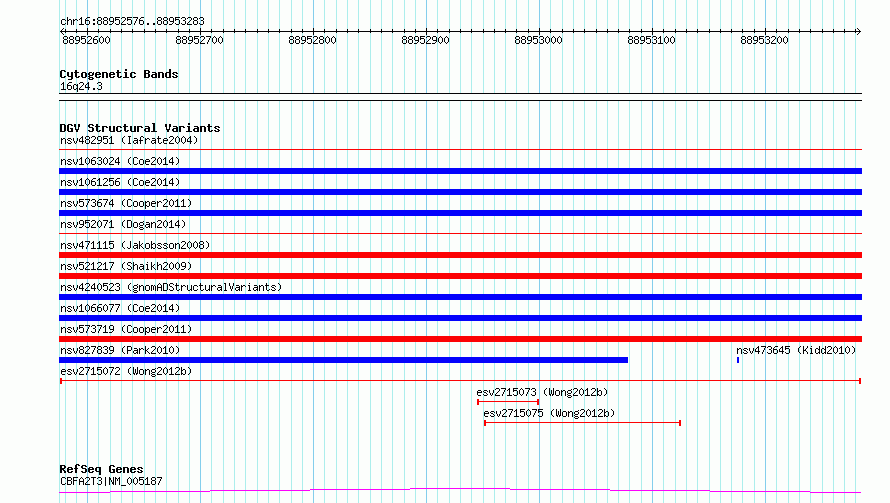Select the esv2715072 (Wong2012b) label
The image size is (890, 503).
[126, 371]
